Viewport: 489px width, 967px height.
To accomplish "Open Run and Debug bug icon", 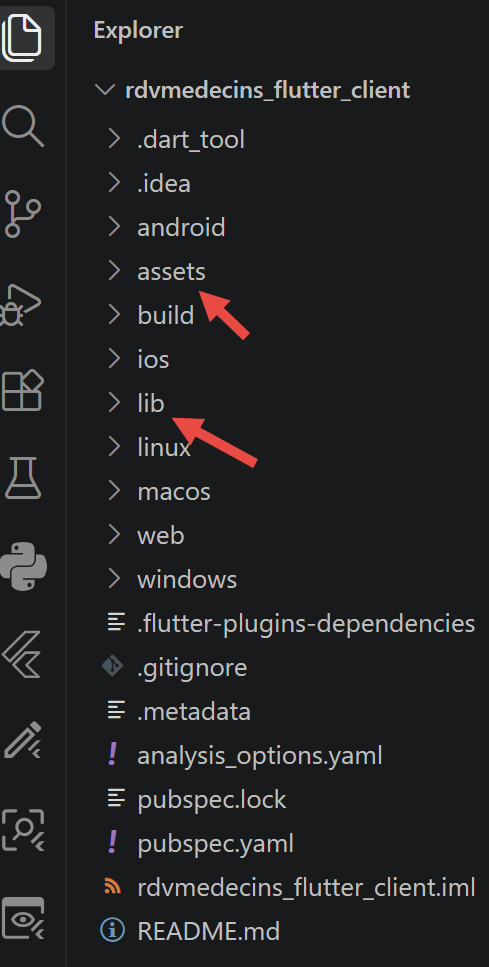I will coord(22,305).
